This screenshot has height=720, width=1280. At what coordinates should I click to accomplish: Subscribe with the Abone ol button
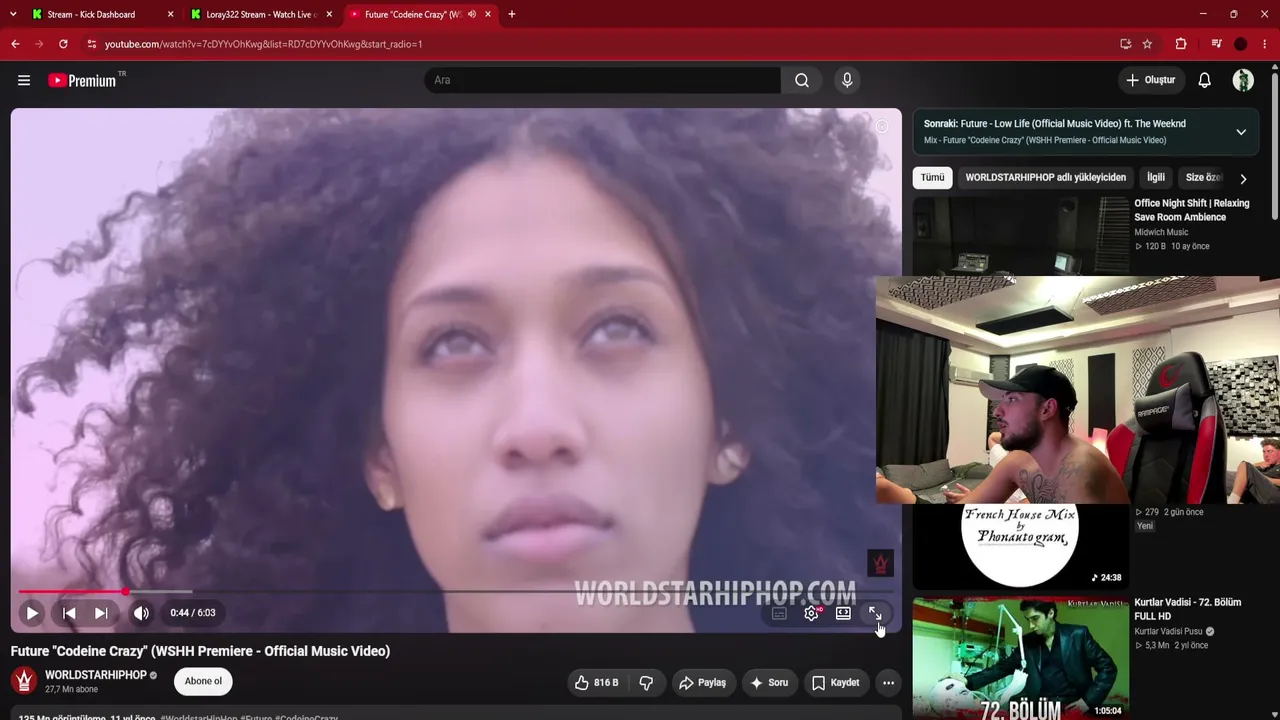(x=203, y=682)
